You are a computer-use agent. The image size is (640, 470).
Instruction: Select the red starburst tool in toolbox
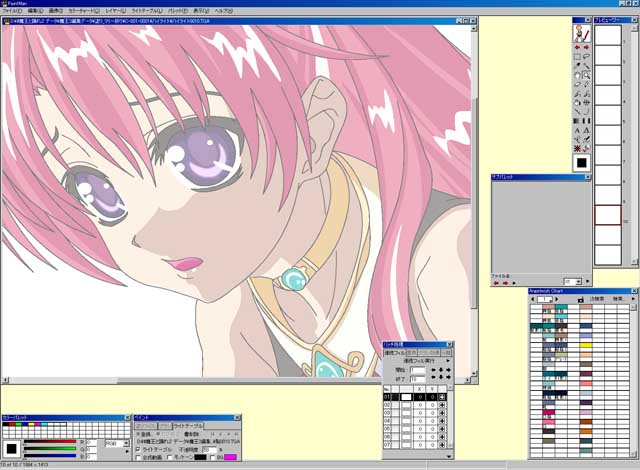tap(577, 149)
